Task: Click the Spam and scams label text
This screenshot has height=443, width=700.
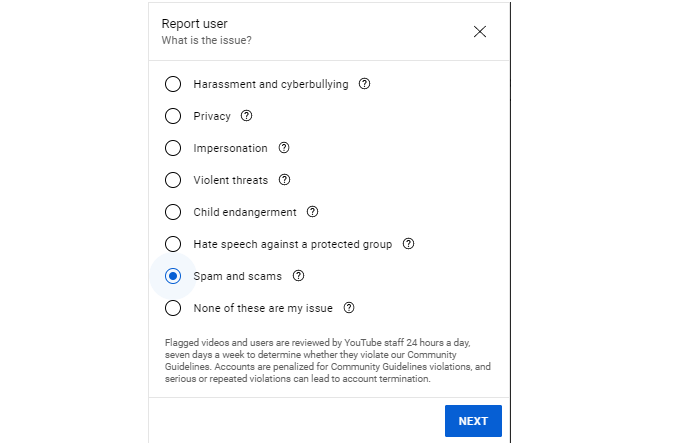Action: 237,276
